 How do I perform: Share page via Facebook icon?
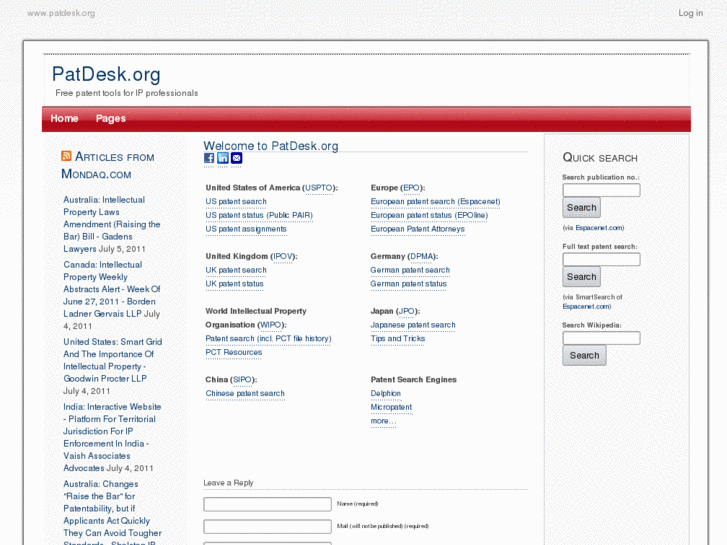(209, 158)
